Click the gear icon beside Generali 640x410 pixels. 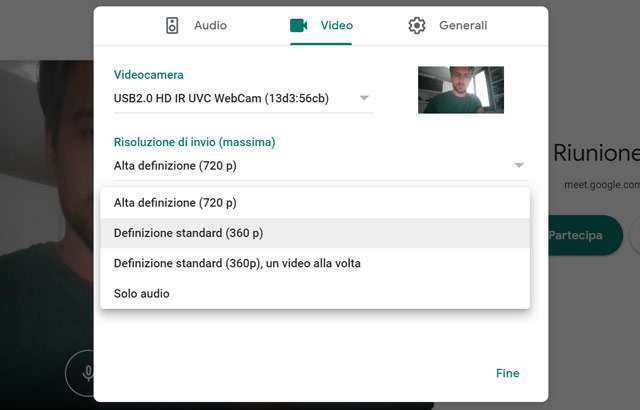(417, 26)
